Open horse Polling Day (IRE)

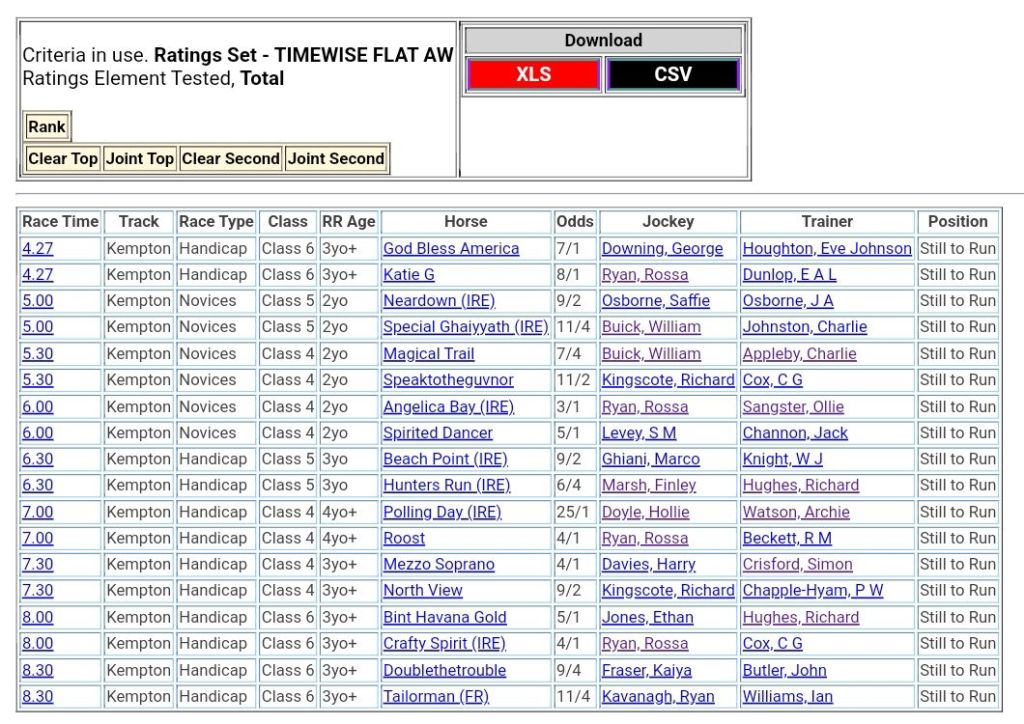click(x=442, y=512)
